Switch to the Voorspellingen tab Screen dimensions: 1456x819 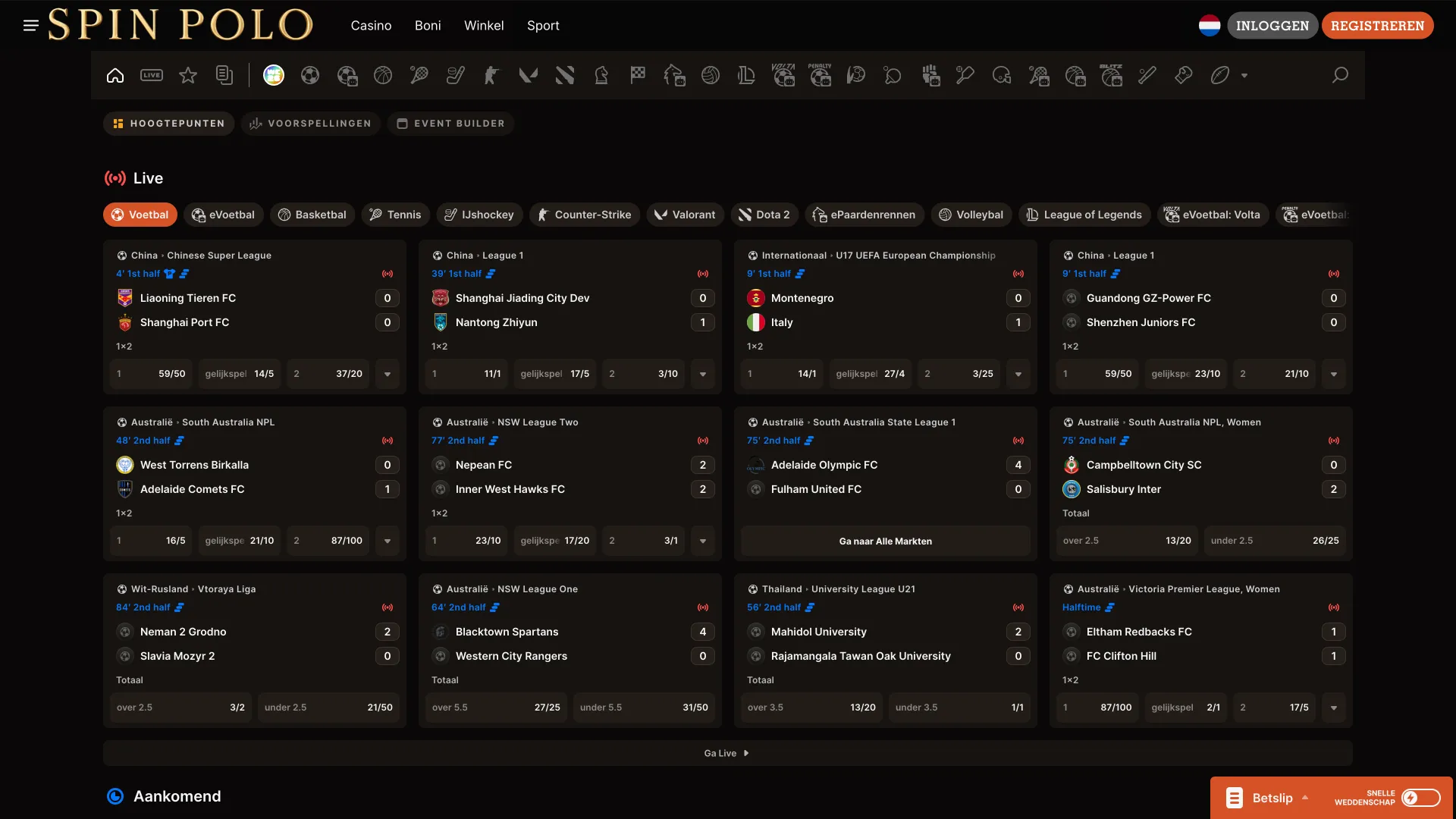[311, 124]
